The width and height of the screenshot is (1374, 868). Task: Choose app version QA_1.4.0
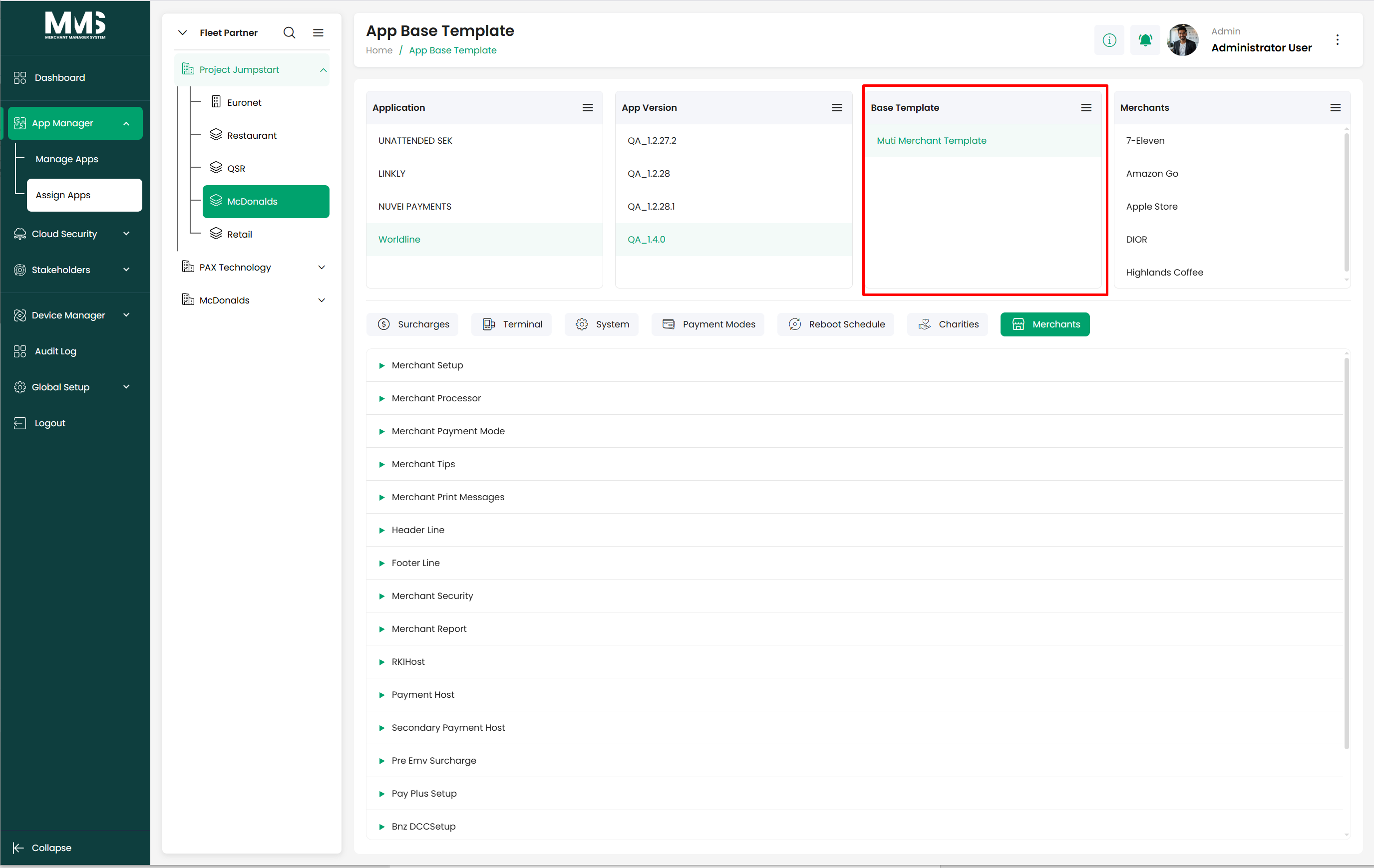[734, 240]
